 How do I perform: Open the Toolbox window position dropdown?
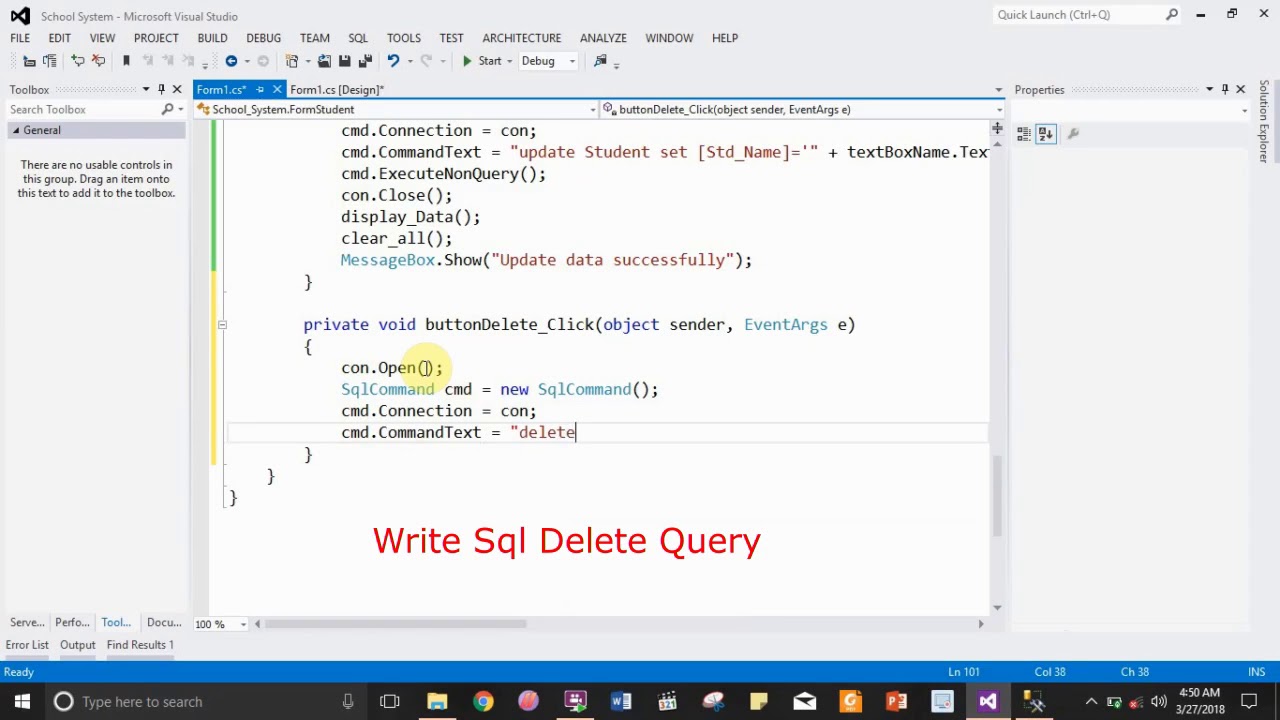[146, 90]
